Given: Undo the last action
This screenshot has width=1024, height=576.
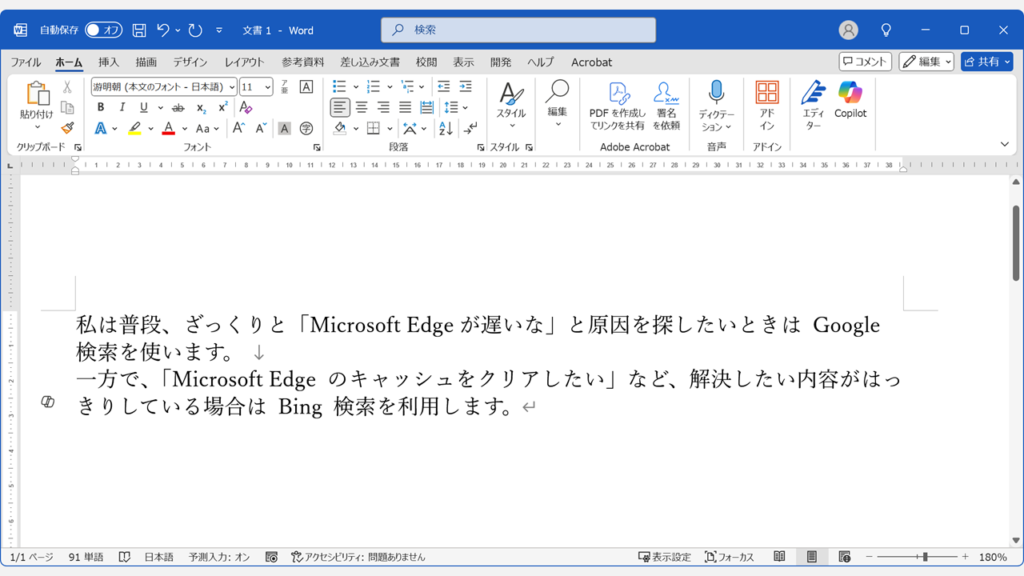Looking at the screenshot, I should point(163,30).
